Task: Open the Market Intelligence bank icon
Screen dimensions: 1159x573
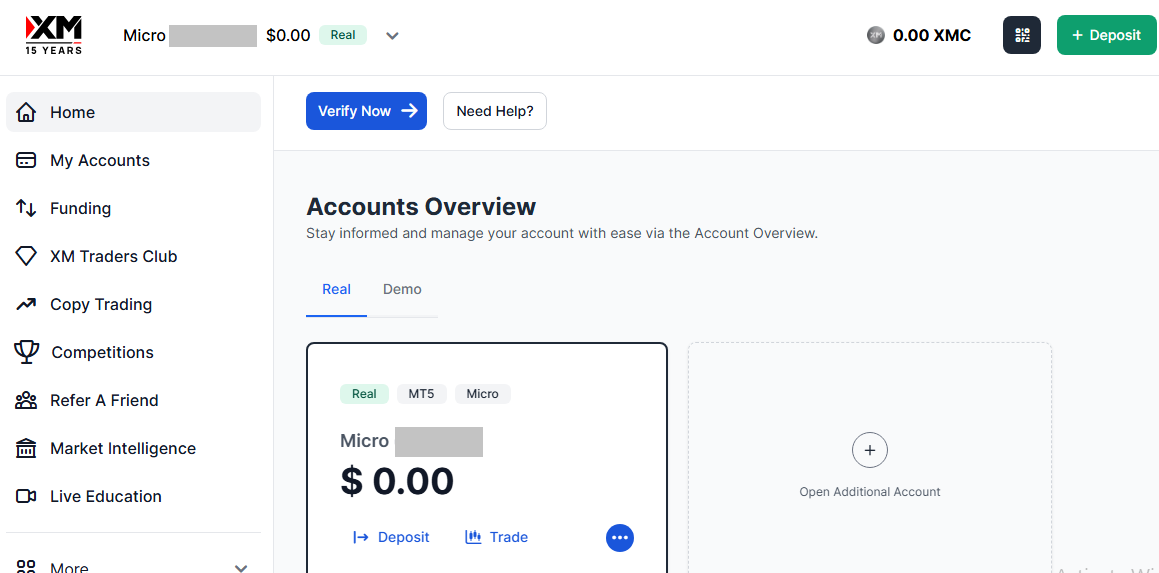Action: point(27,448)
